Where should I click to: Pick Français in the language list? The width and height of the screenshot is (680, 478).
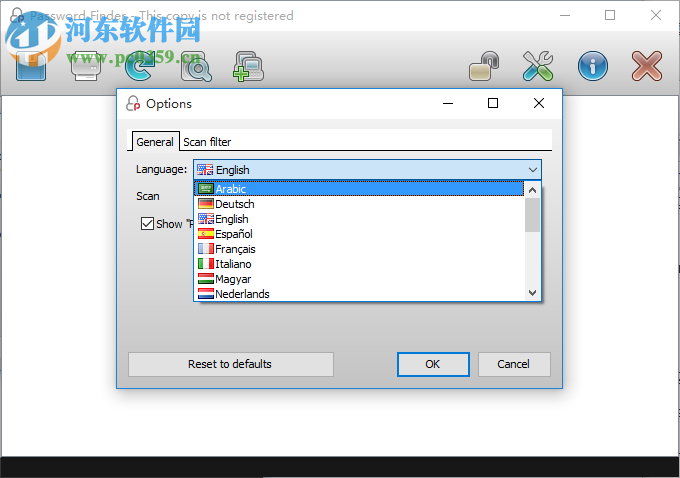tap(359, 249)
